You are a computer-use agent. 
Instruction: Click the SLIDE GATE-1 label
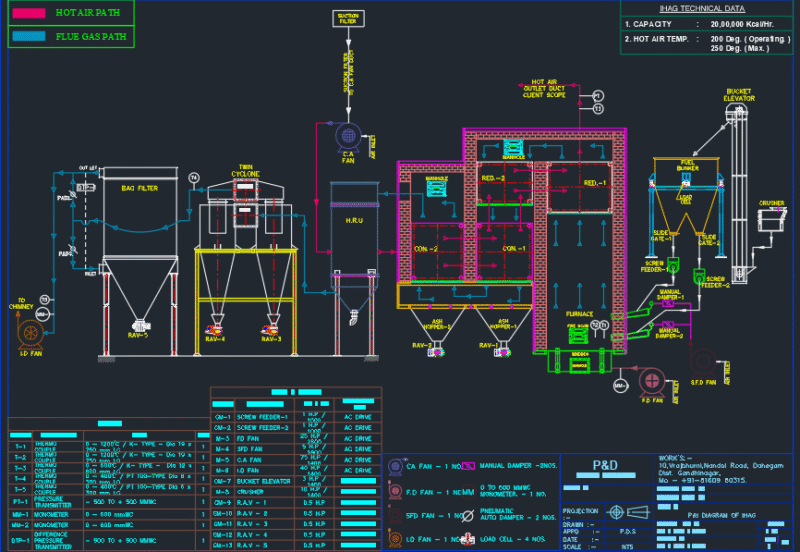pos(661,235)
